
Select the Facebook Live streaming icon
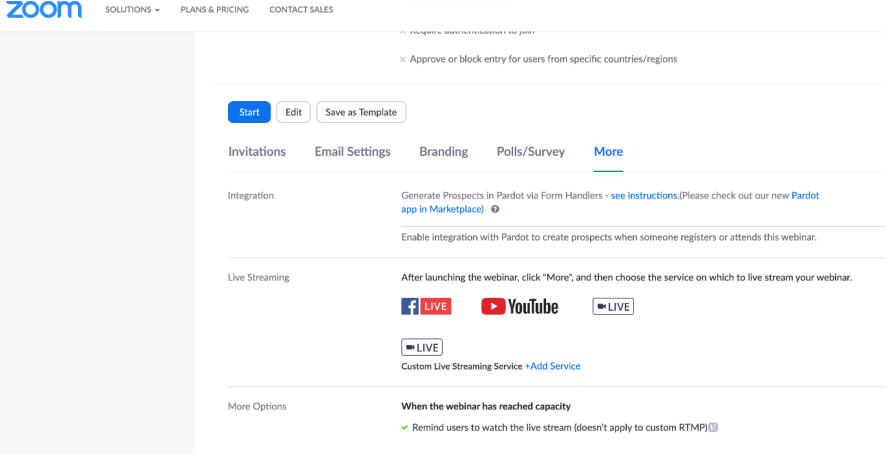click(x=426, y=306)
